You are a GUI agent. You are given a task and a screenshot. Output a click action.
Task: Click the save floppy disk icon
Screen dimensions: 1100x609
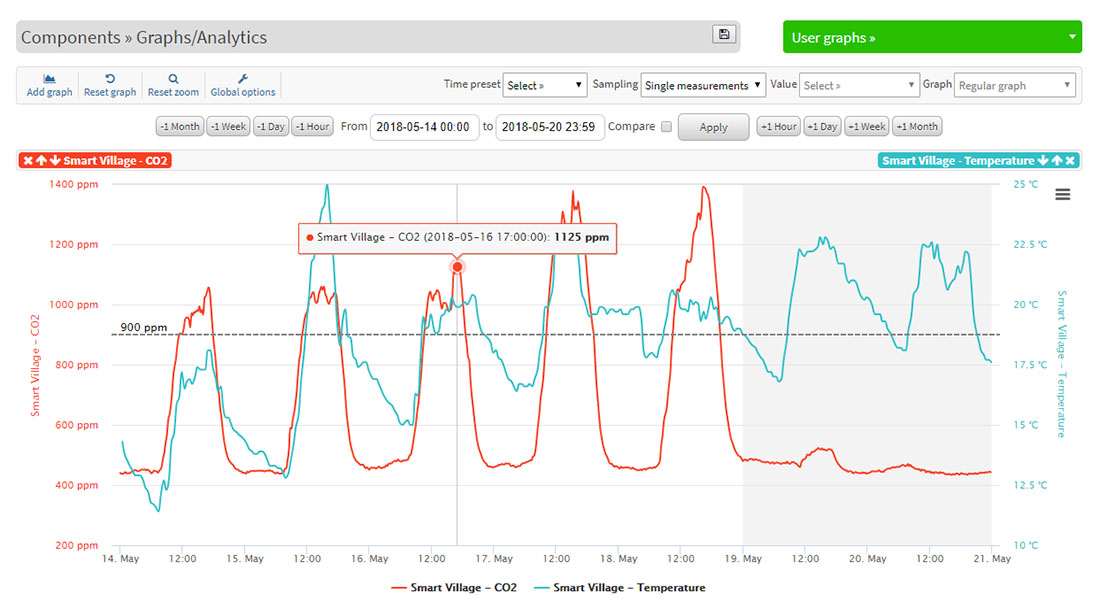coord(723,35)
